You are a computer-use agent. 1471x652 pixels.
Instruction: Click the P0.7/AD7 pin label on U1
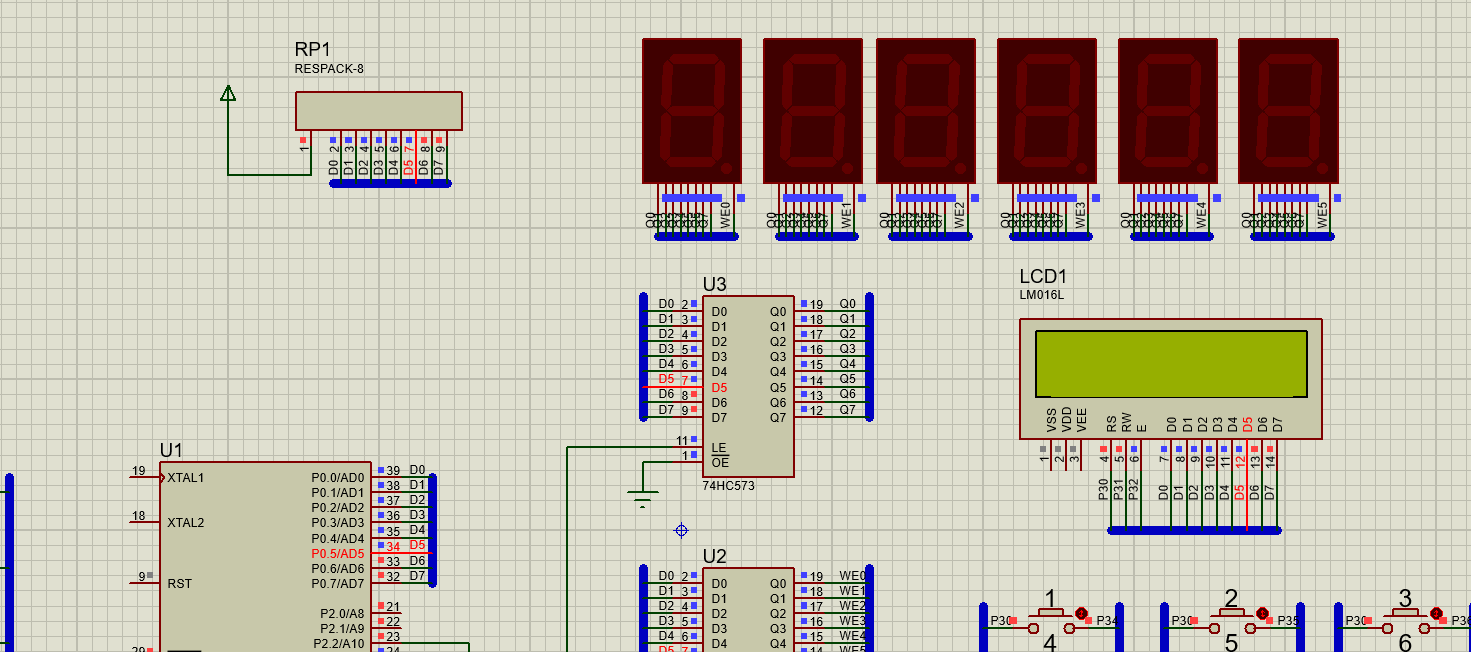coord(338,583)
